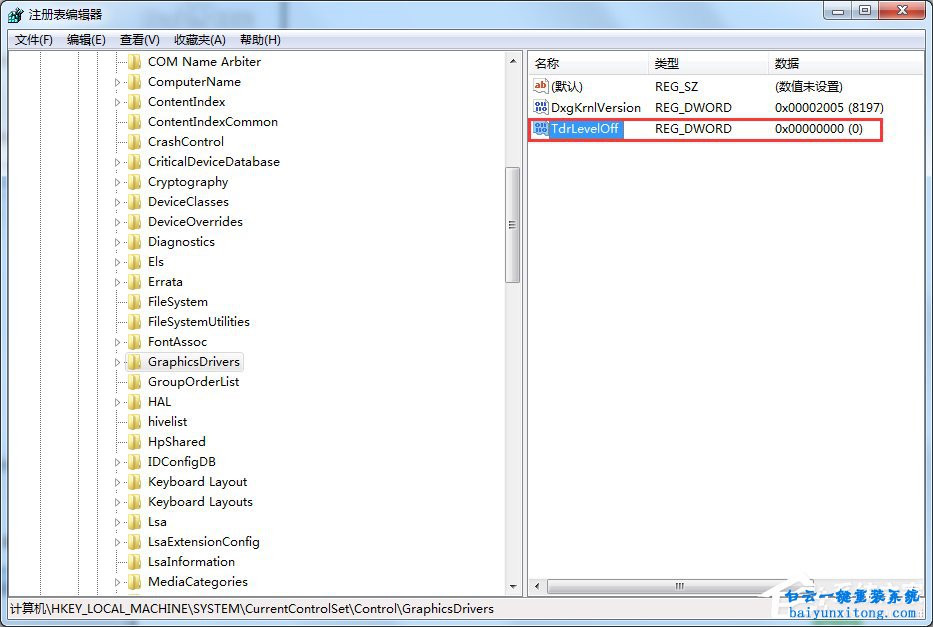Click the REG_SZ icon beside (默认)
The height and width of the screenshot is (627, 933).
[x=538, y=86]
